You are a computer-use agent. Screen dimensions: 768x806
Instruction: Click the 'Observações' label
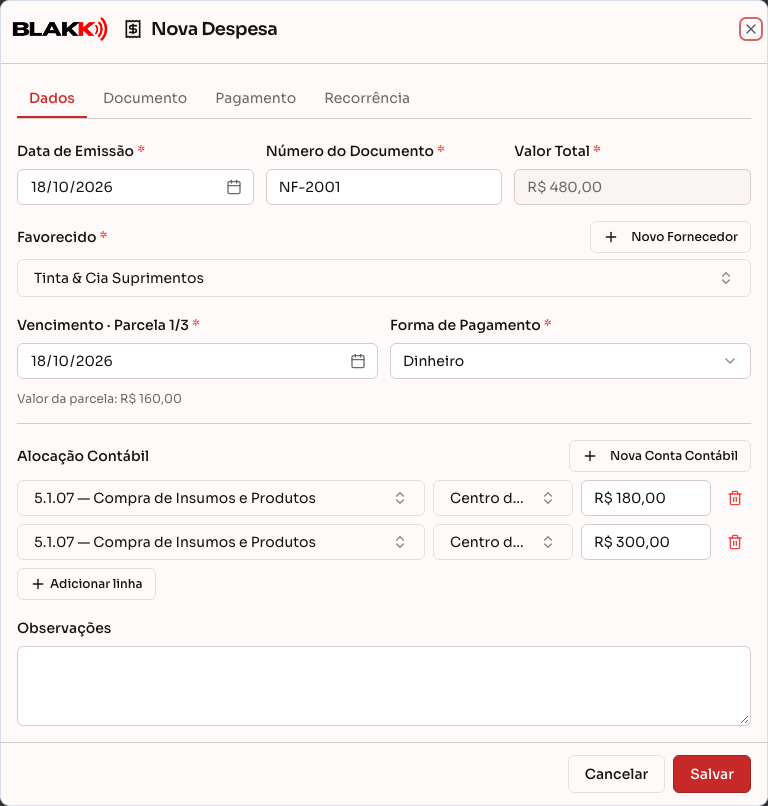click(x=64, y=628)
